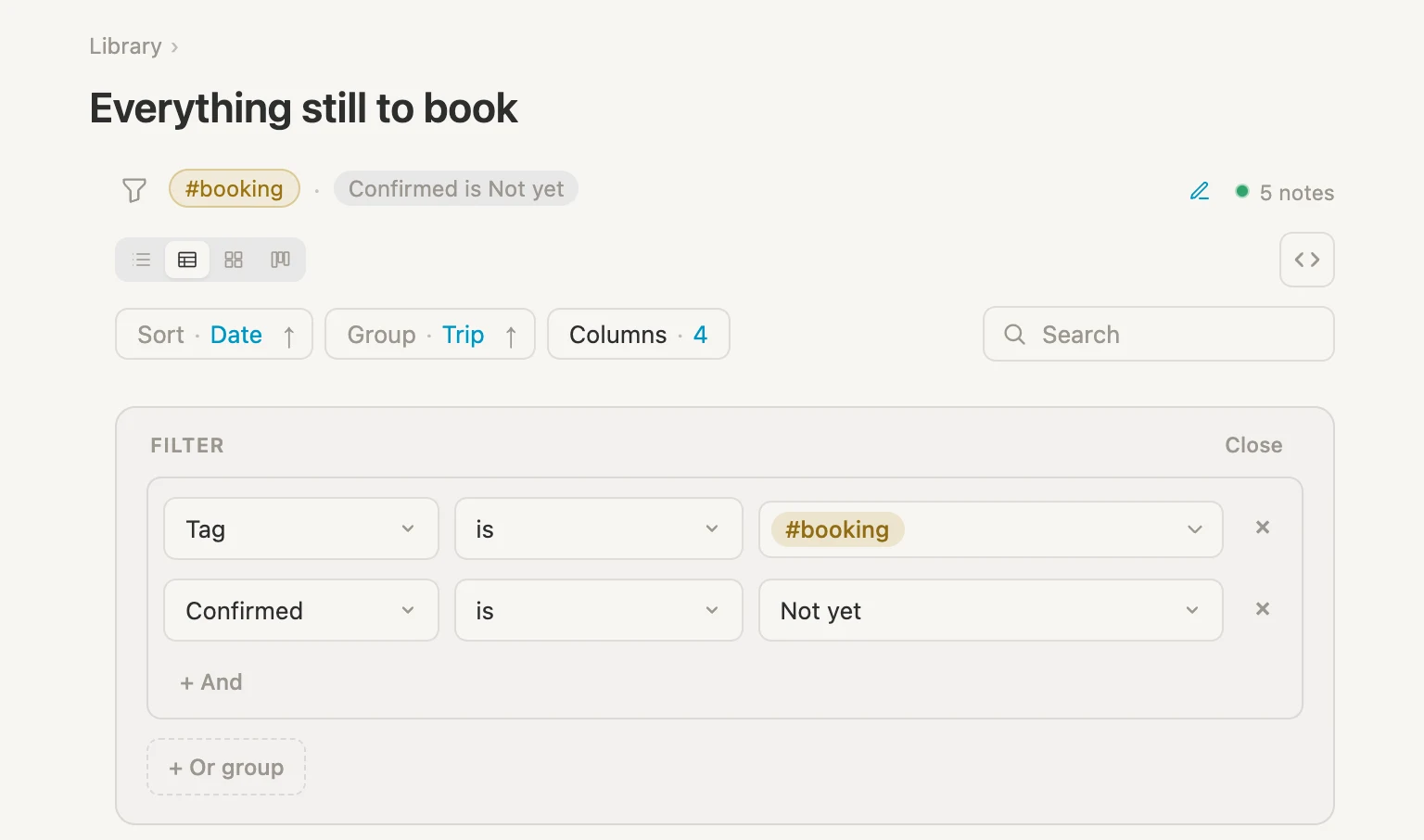Switch to kanban board view
The image size is (1424, 840).
(280, 260)
